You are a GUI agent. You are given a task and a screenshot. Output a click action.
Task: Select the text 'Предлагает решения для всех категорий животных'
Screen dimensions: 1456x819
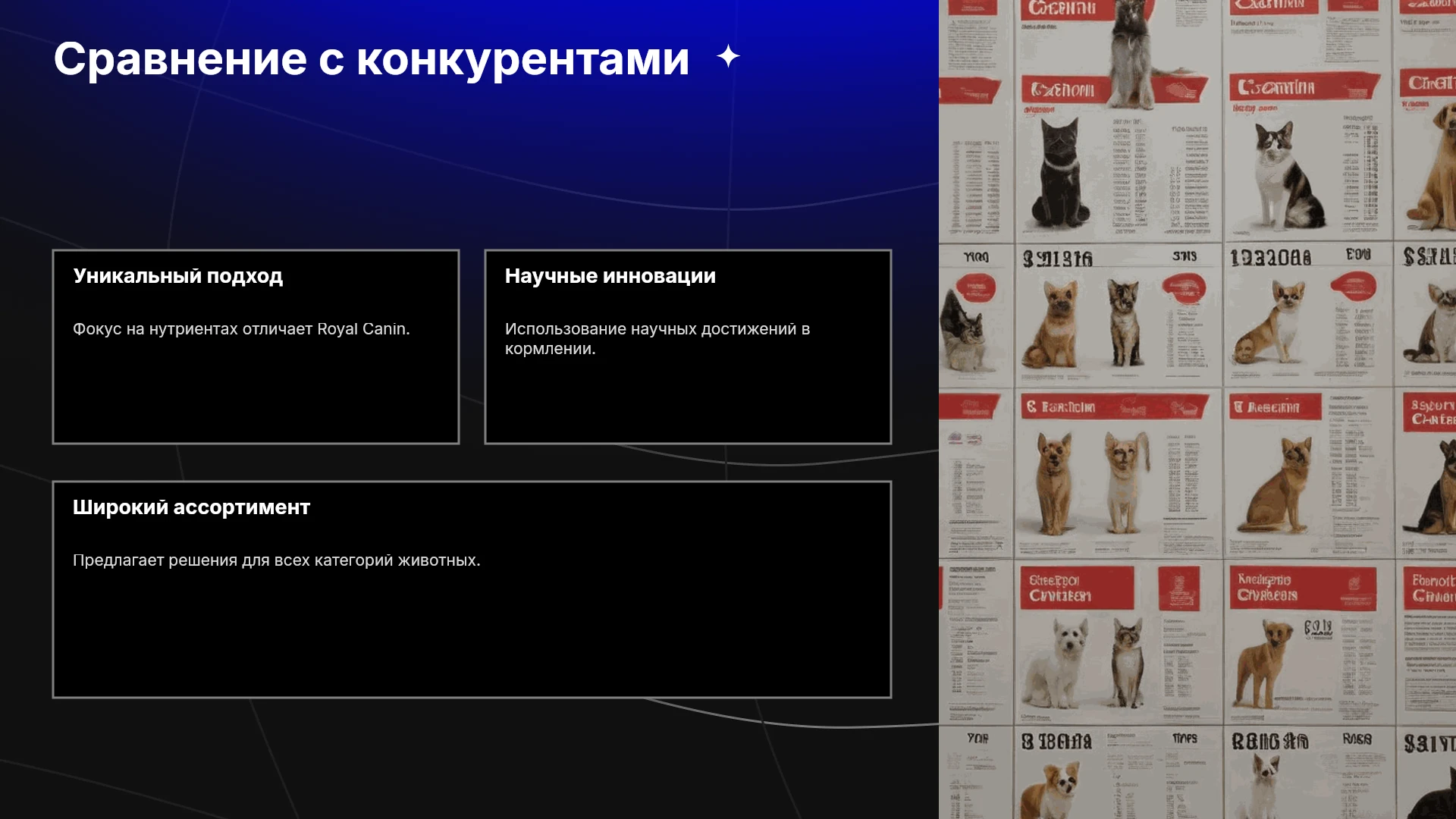(277, 560)
